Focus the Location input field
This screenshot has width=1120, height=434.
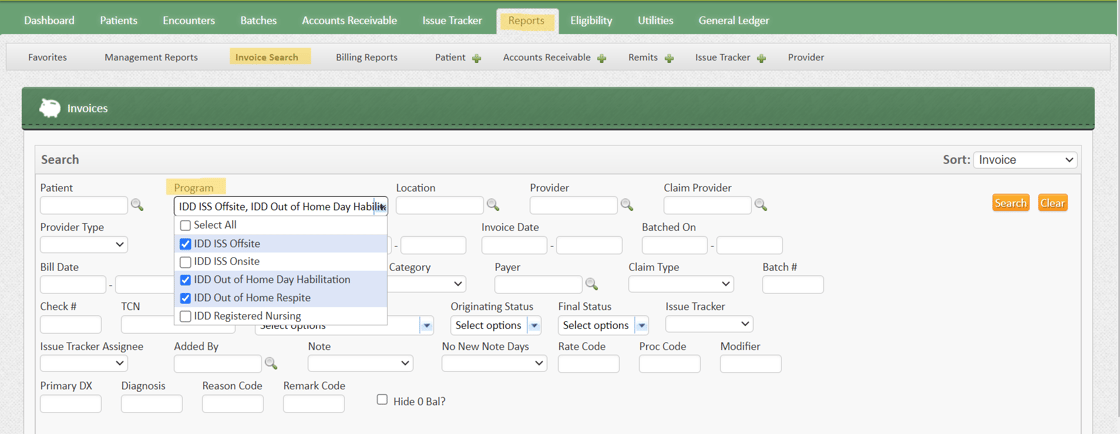(x=440, y=206)
